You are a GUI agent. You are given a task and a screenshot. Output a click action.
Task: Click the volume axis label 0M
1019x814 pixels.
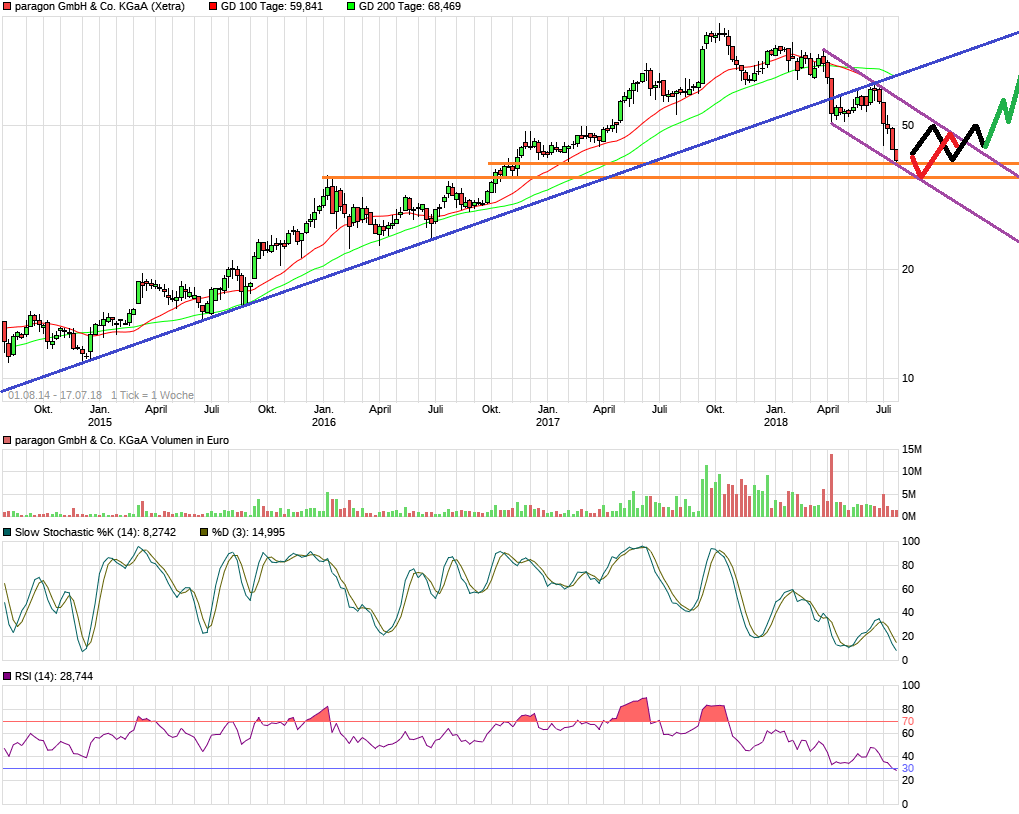[x=909, y=516]
